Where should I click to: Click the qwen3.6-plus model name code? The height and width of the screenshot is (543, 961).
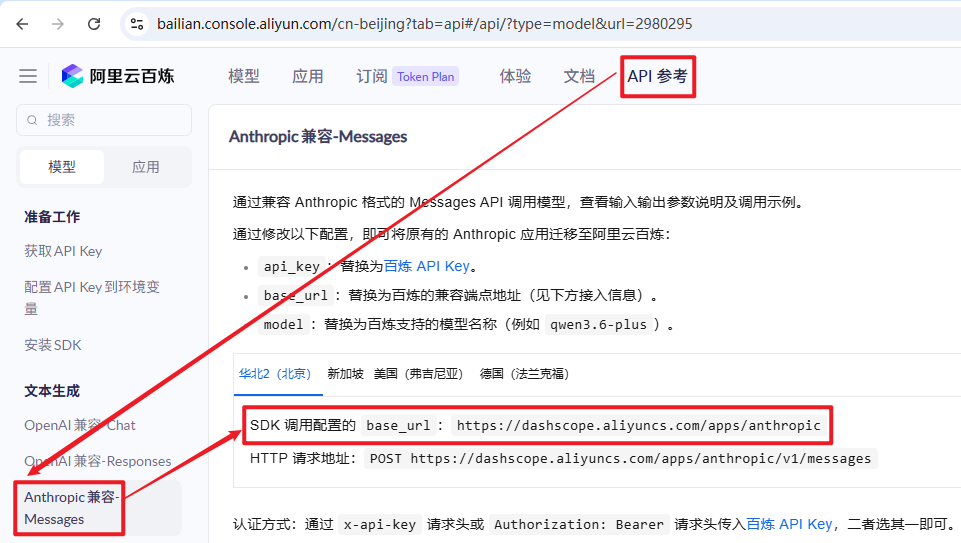598,325
